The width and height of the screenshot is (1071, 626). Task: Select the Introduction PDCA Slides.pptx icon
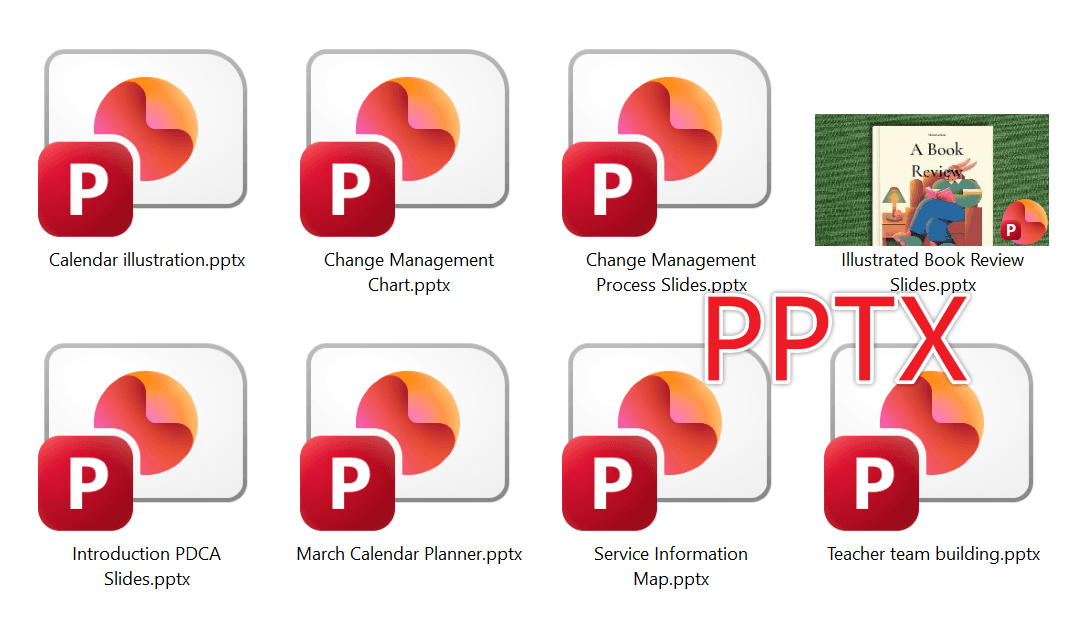(x=144, y=430)
